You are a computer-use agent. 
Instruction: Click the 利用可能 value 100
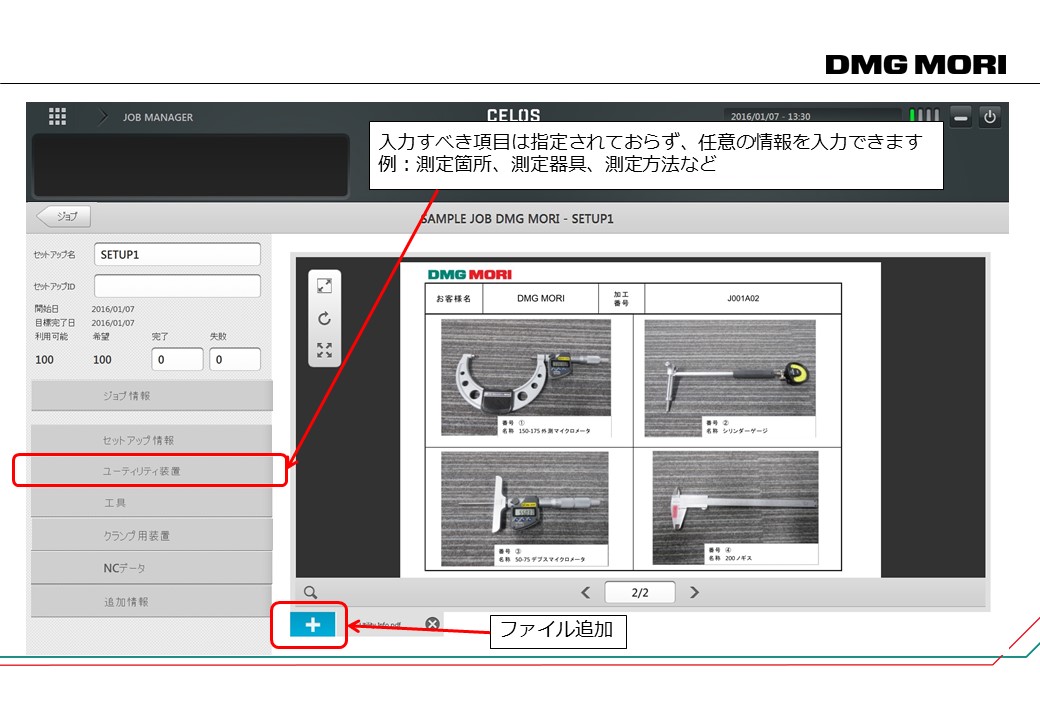tap(44, 359)
